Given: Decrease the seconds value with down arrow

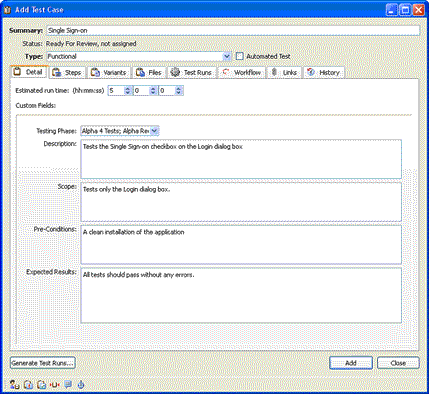Looking at the screenshot, I should tap(179, 93).
